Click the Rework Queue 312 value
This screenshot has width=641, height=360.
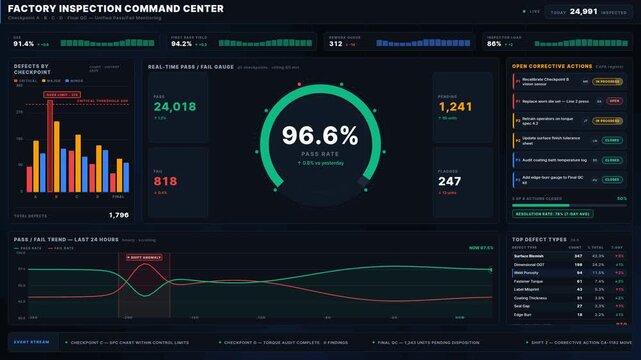click(336, 44)
